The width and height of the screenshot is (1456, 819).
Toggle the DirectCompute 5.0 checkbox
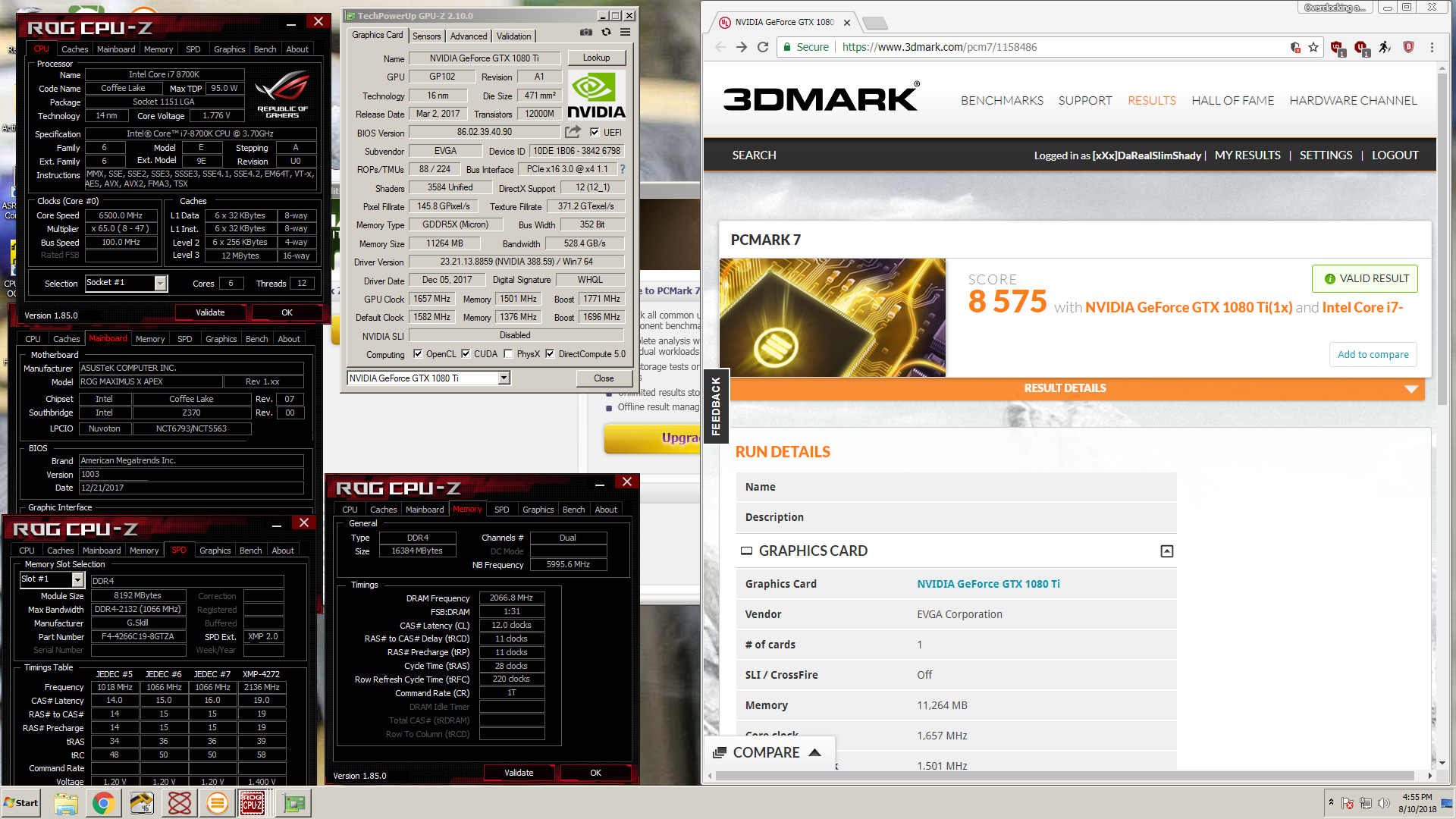click(x=550, y=354)
